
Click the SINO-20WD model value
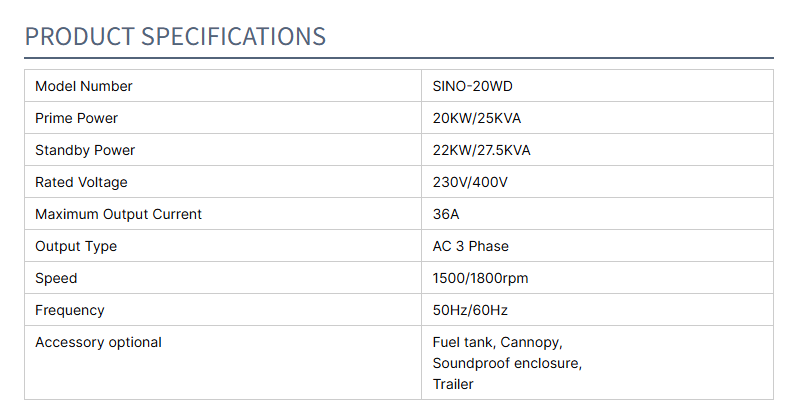click(x=473, y=86)
